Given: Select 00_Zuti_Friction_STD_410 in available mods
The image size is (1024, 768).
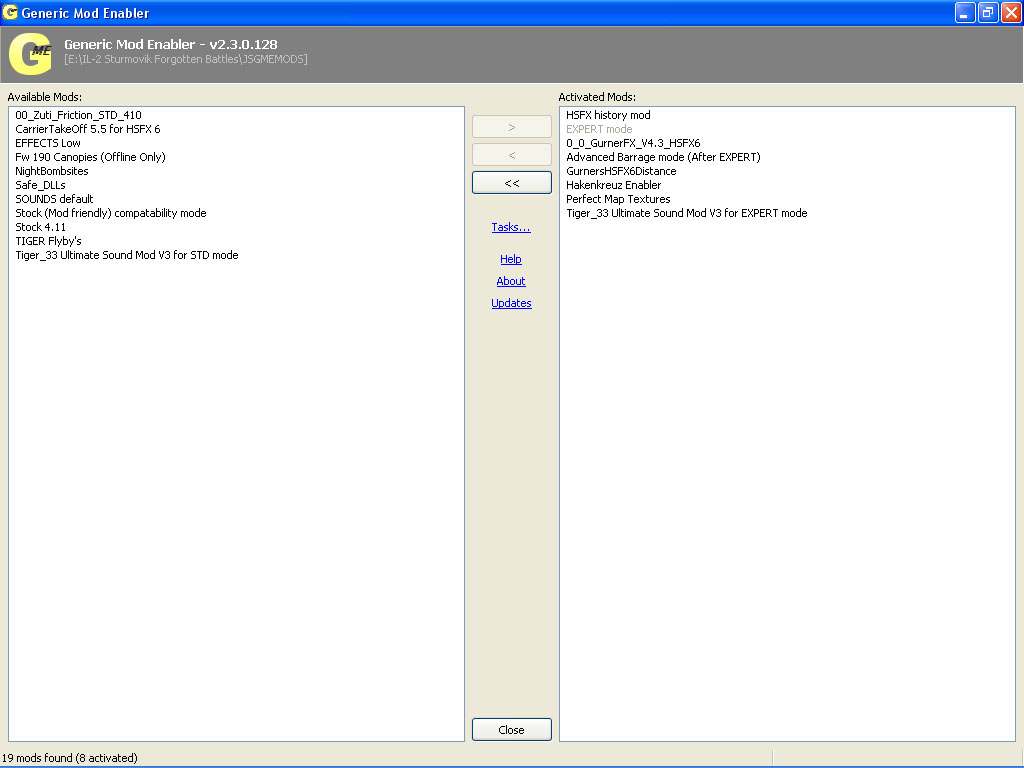Looking at the screenshot, I should tap(78, 115).
